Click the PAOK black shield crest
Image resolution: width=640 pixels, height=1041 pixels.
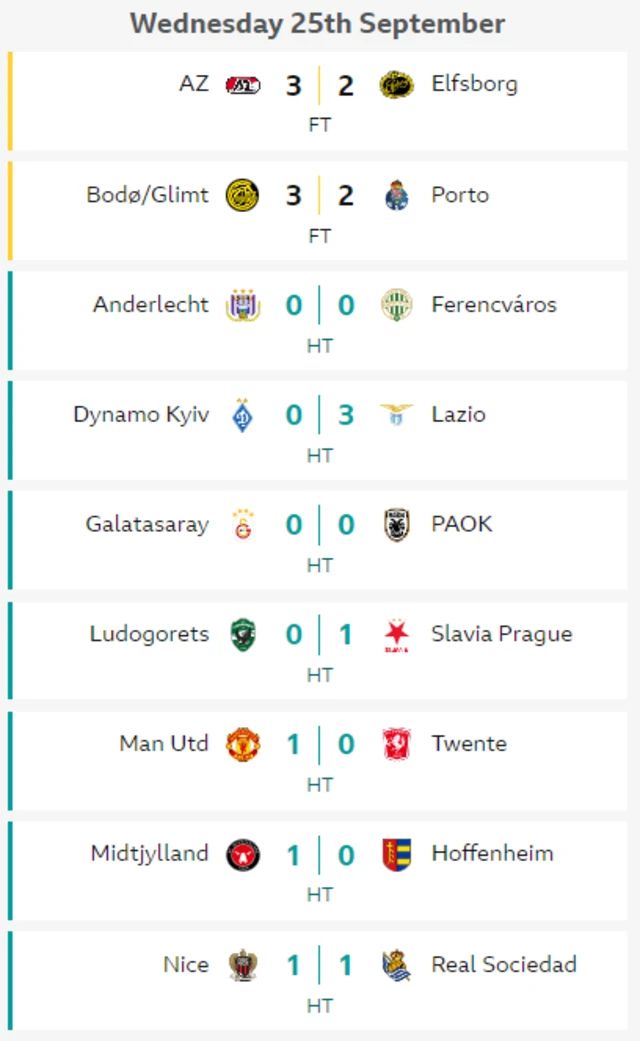point(396,524)
